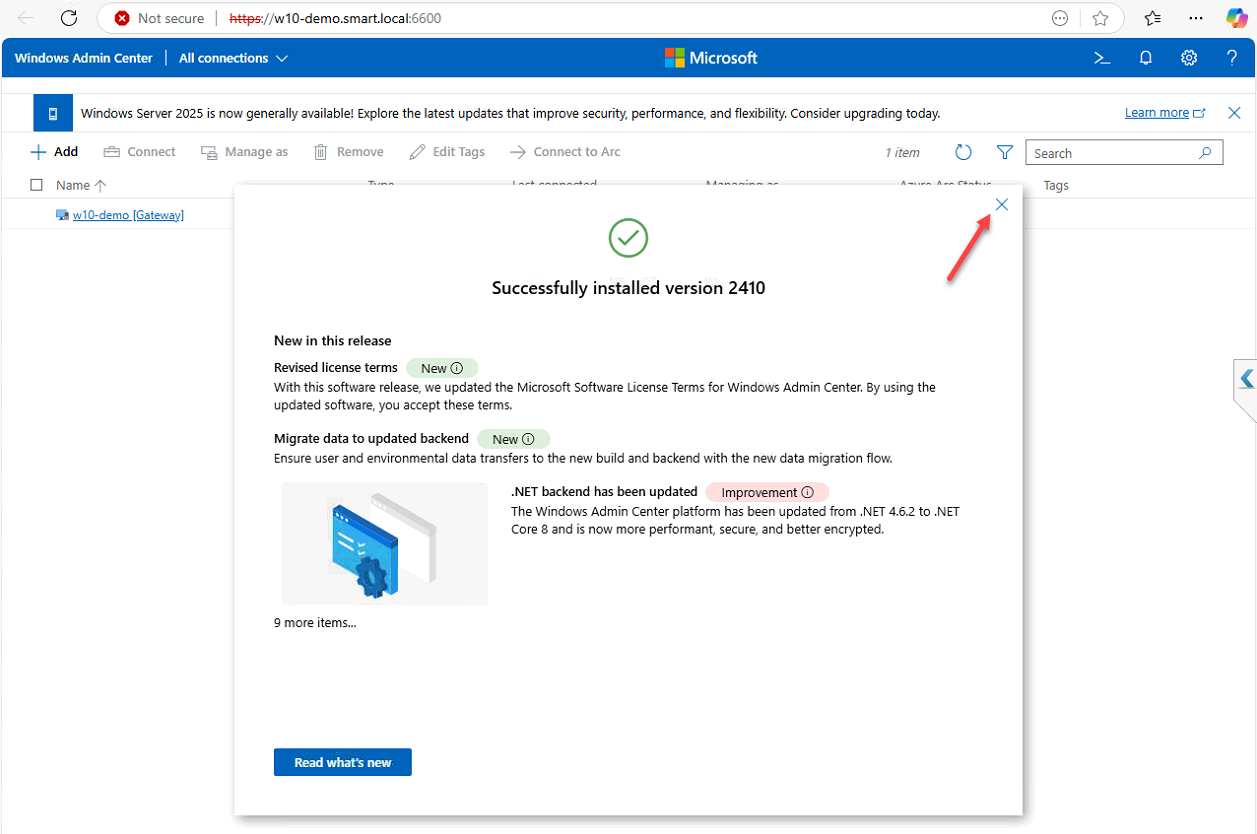Click the Add connection button

(x=54, y=152)
